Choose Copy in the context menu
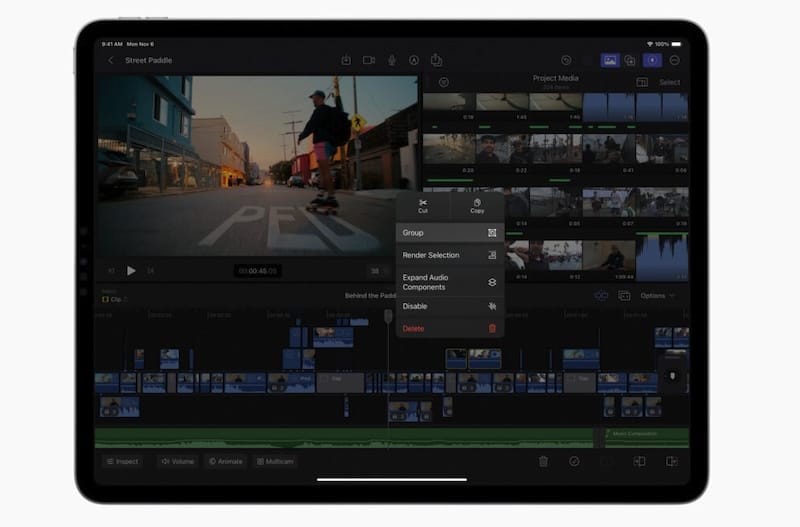The image size is (800, 527). tap(477, 206)
